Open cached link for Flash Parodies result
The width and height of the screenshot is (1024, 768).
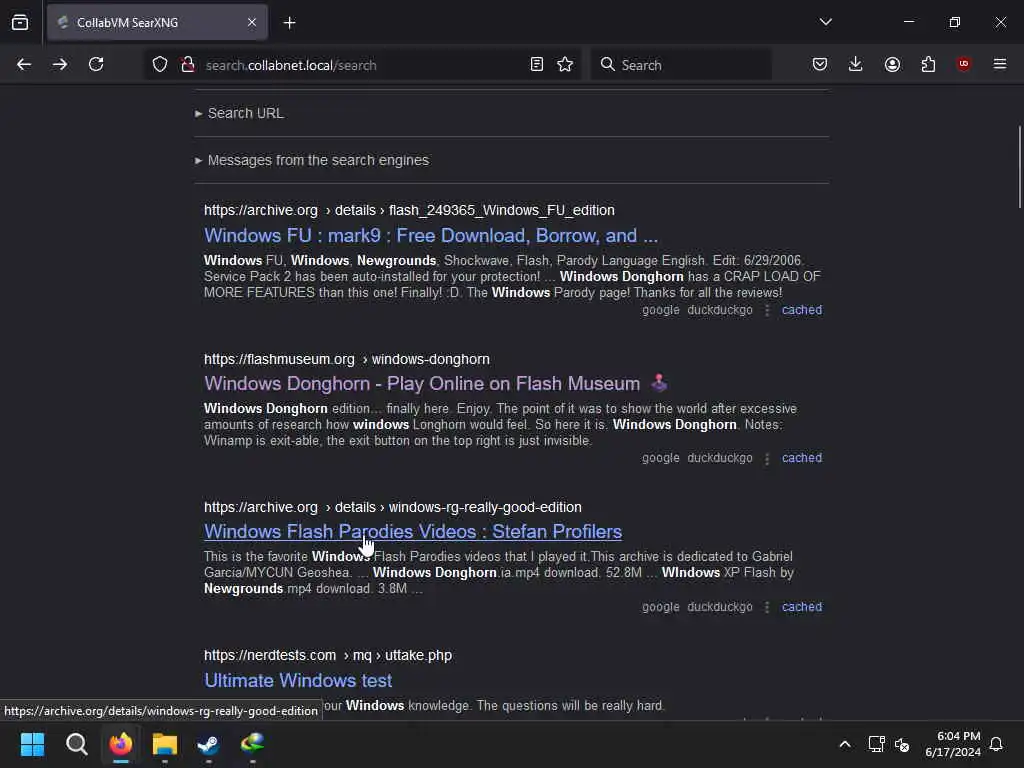(802, 607)
